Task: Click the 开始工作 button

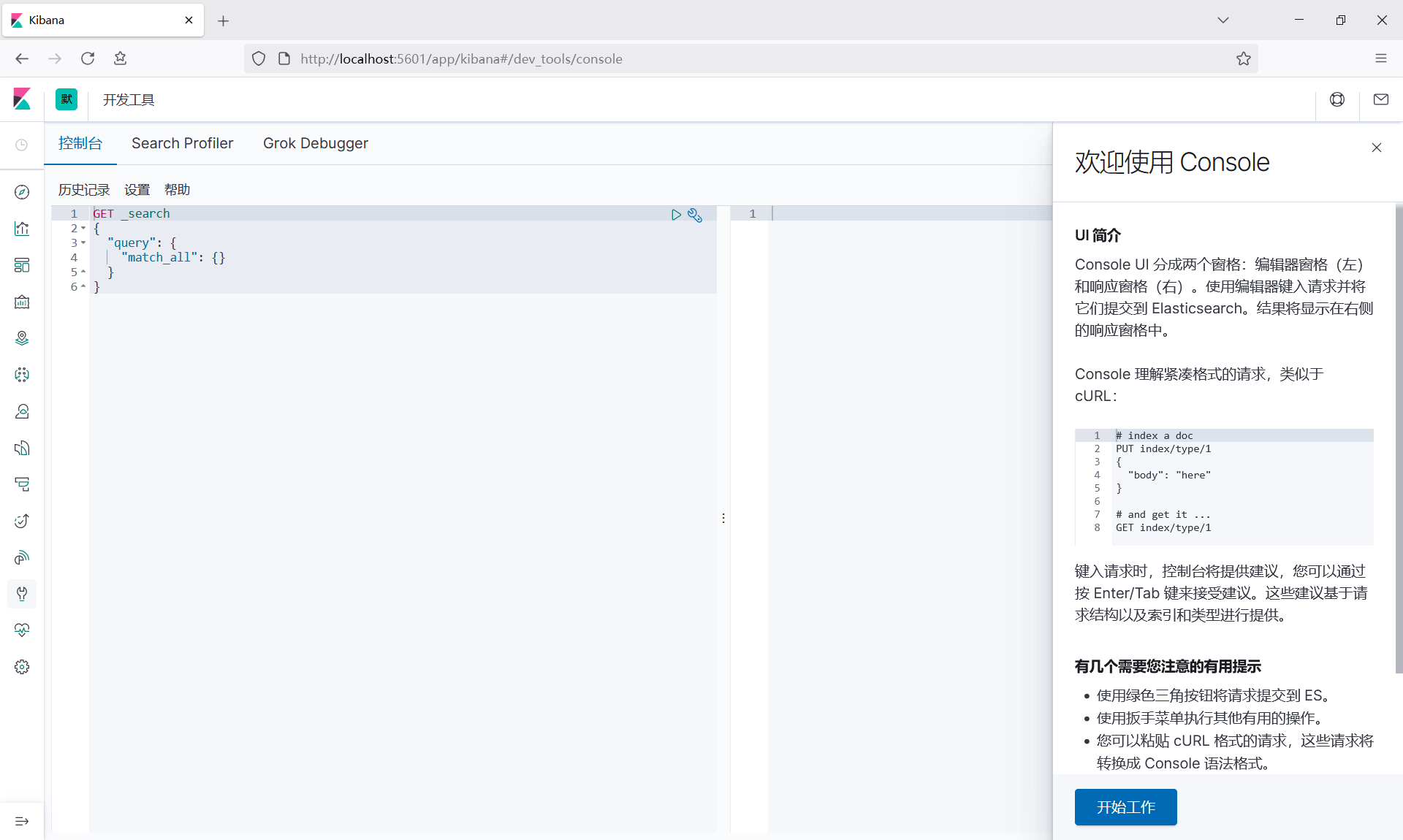Action: click(1125, 807)
